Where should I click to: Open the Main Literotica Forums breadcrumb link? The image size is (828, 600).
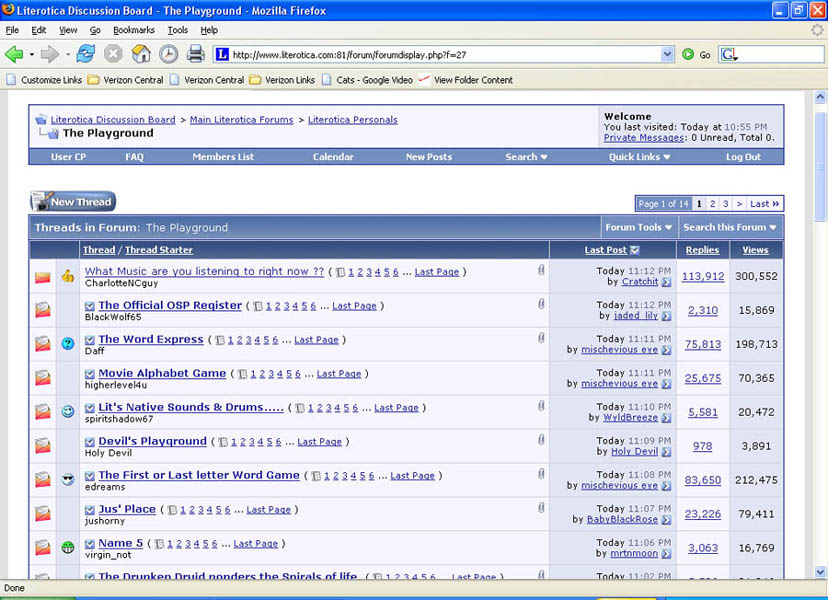click(241, 119)
